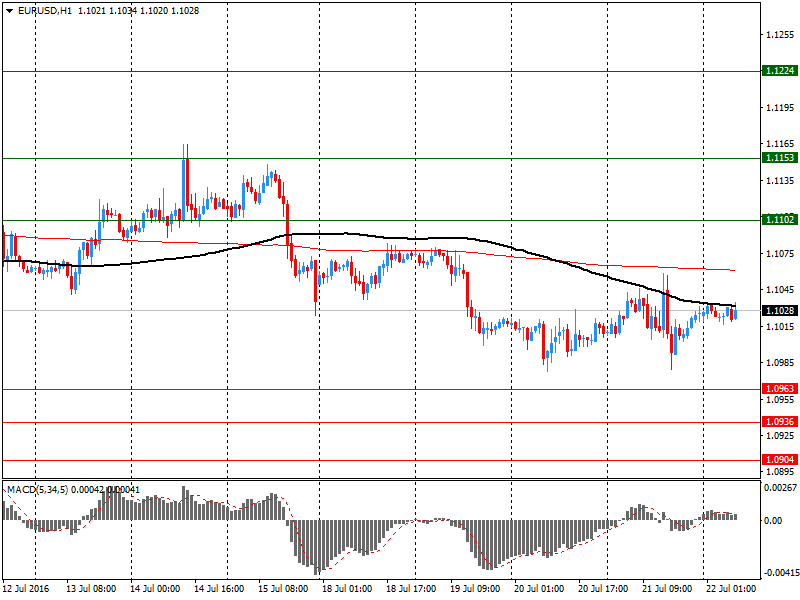Click the current price label 1.1028

tap(780, 311)
